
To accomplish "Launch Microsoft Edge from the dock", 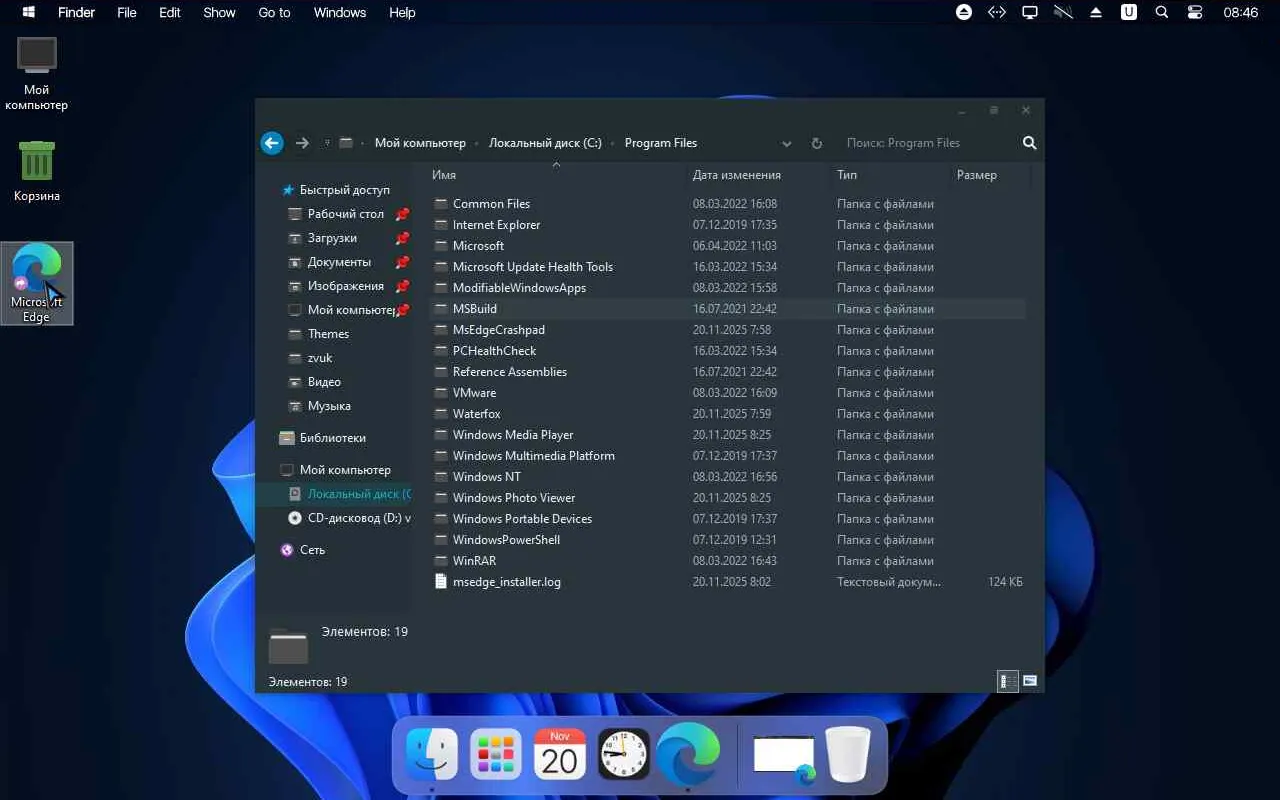I will pos(688,754).
